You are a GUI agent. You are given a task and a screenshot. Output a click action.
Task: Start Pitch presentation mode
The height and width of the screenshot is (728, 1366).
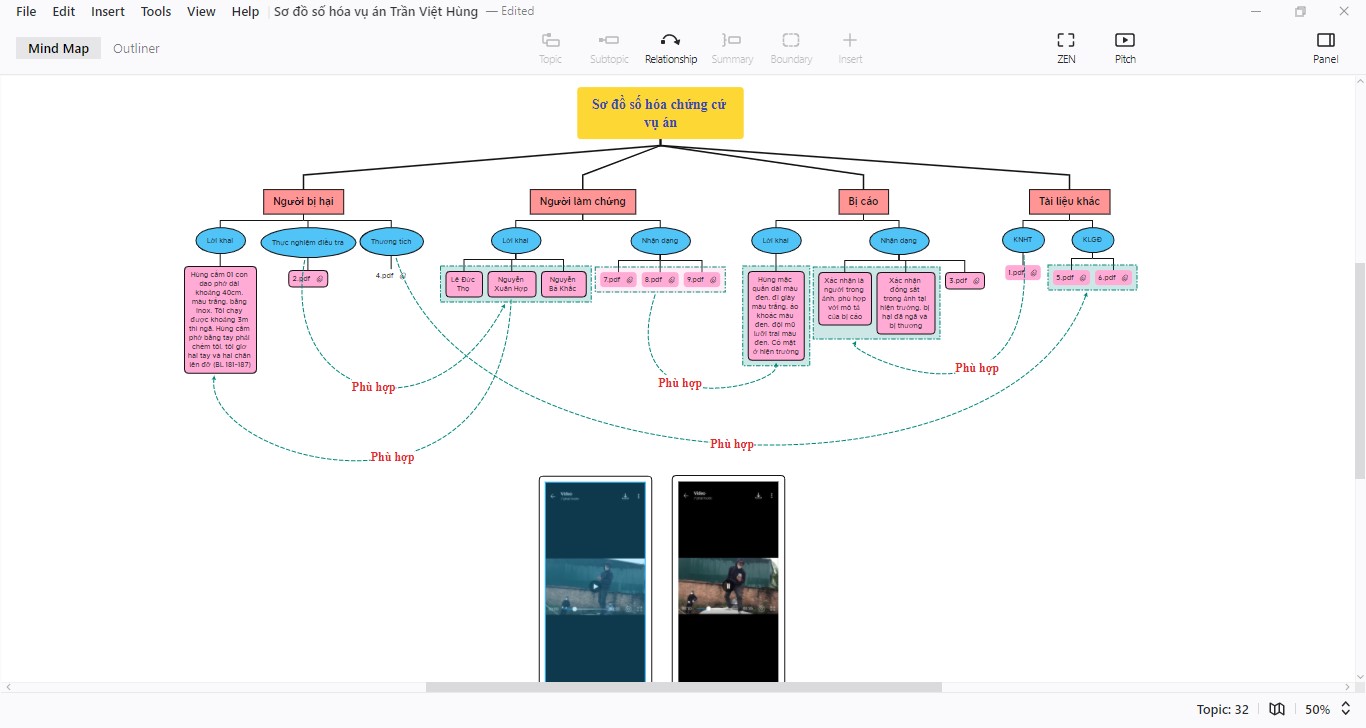pyautogui.click(x=1125, y=40)
